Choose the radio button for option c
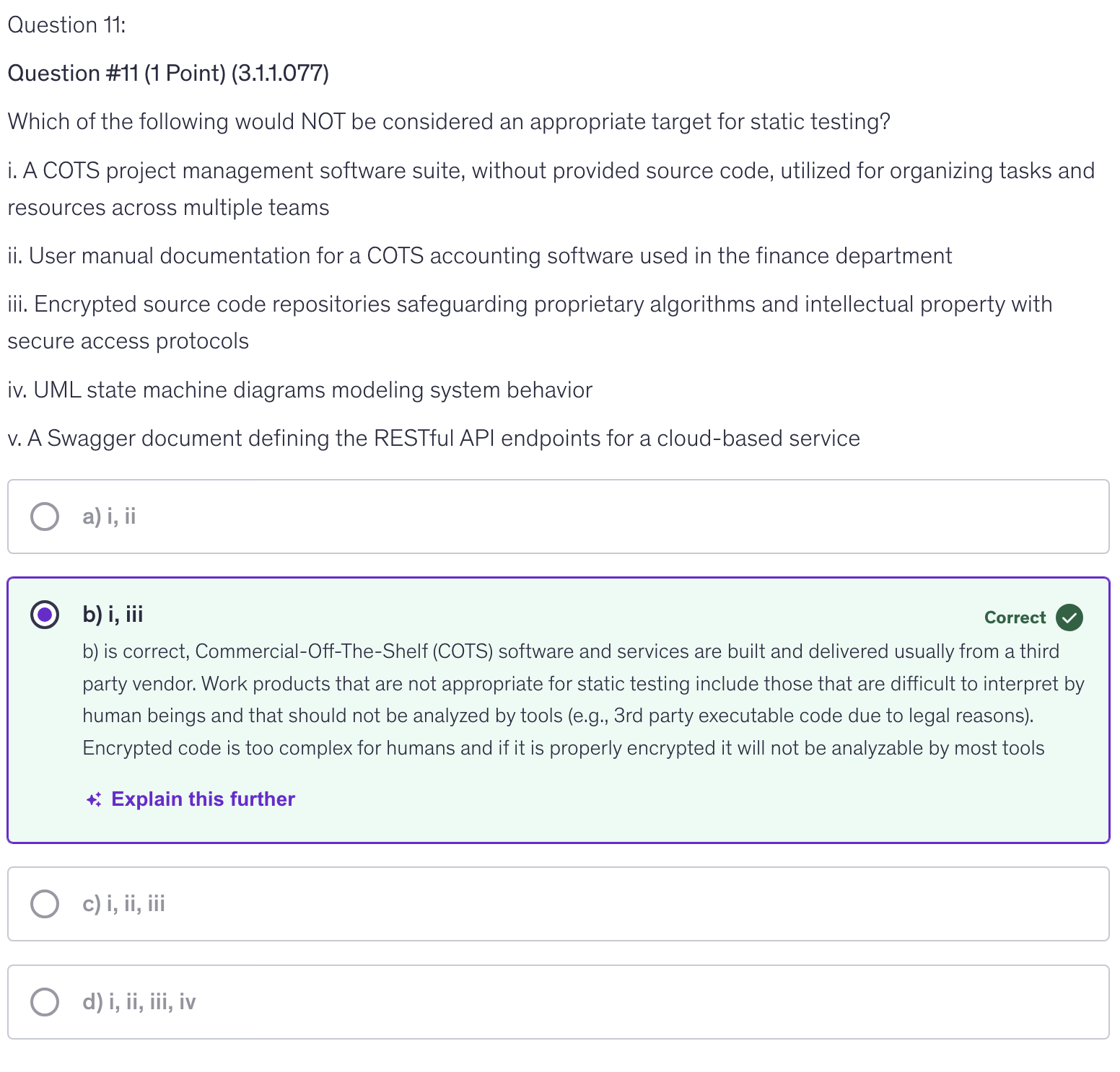Viewport: 1120px width, 1072px height. pyautogui.click(x=45, y=904)
